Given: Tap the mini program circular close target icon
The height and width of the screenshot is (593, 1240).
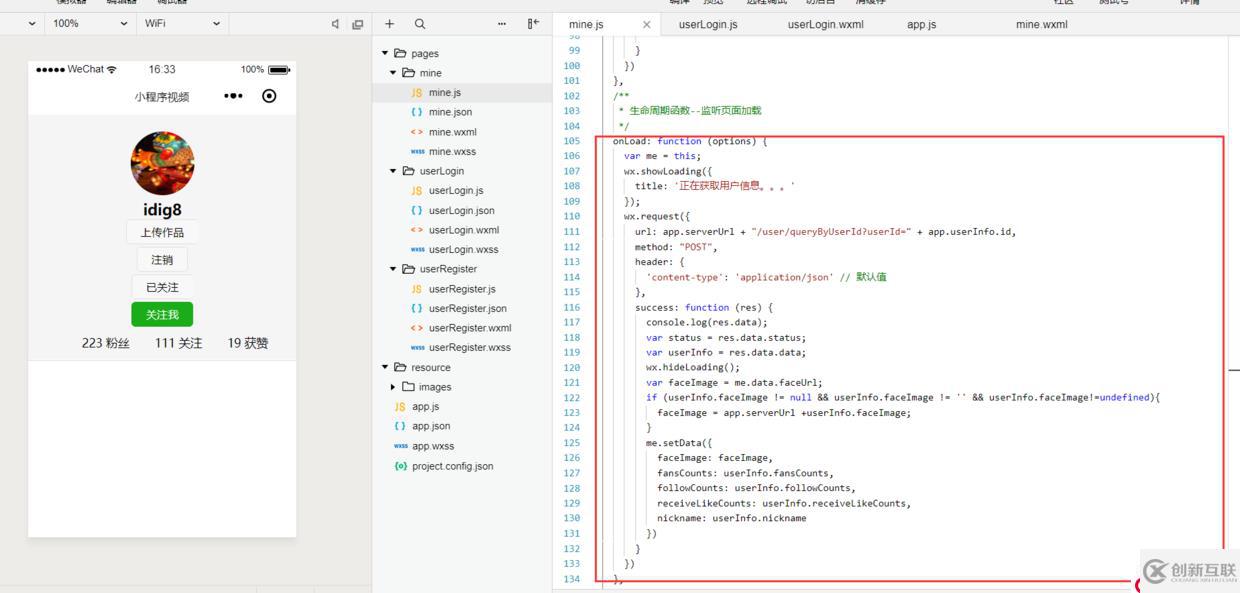Looking at the screenshot, I should [x=269, y=96].
